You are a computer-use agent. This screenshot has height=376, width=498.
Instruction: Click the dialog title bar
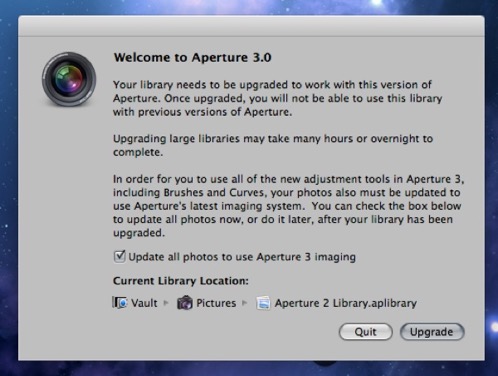(251, 26)
